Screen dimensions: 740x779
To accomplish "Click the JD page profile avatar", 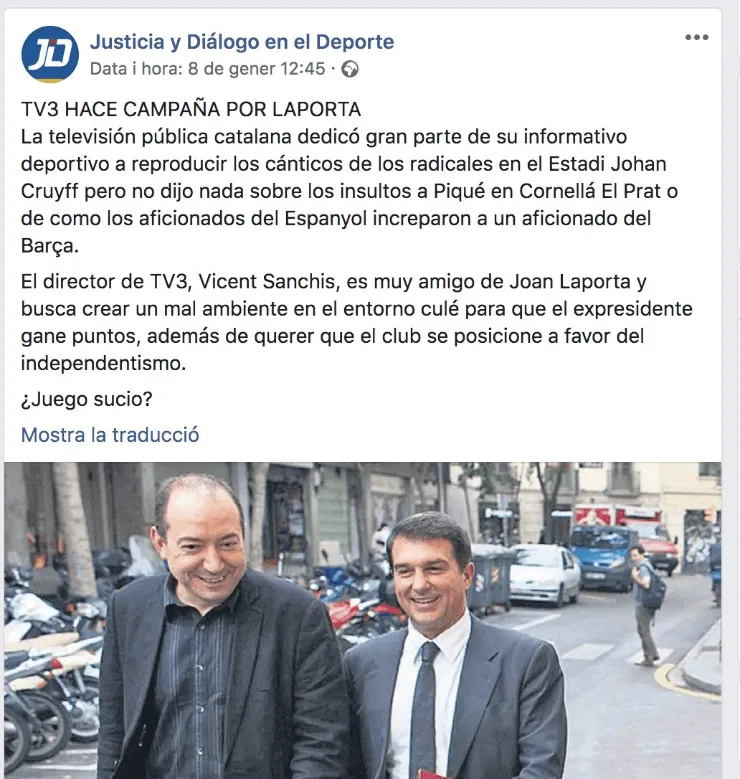I will [50, 54].
